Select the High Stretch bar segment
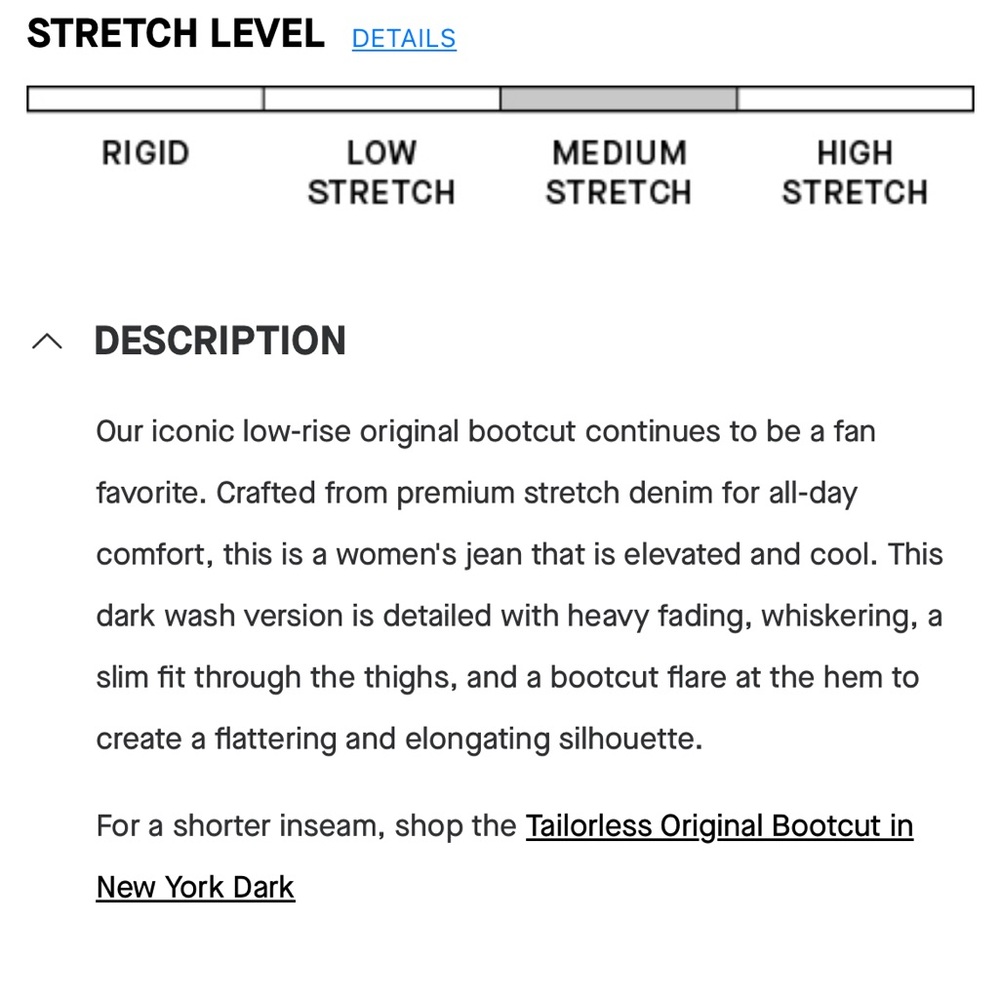Screen dimensions: 1000x1000 tap(855, 99)
